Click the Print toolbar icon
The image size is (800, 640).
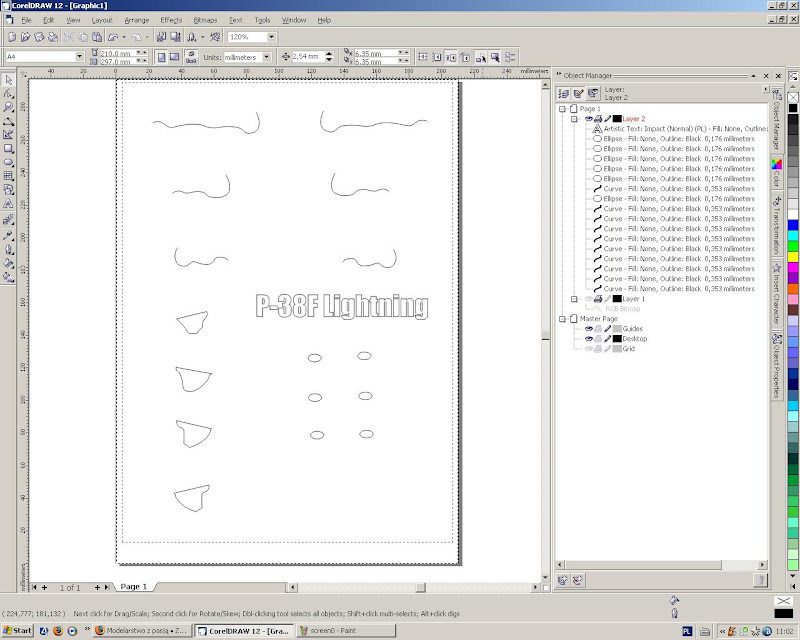coord(53,37)
